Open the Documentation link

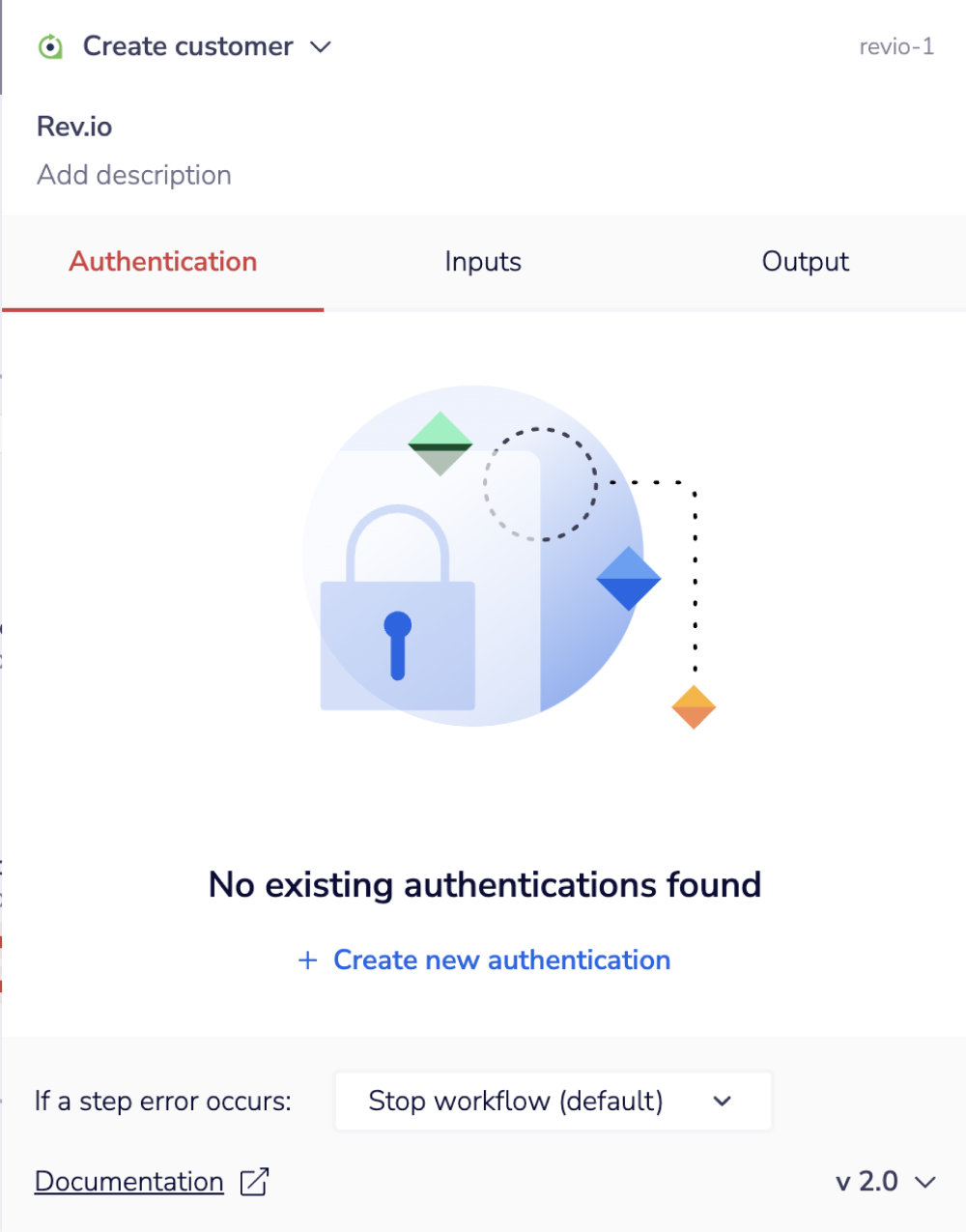point(128,1181)
